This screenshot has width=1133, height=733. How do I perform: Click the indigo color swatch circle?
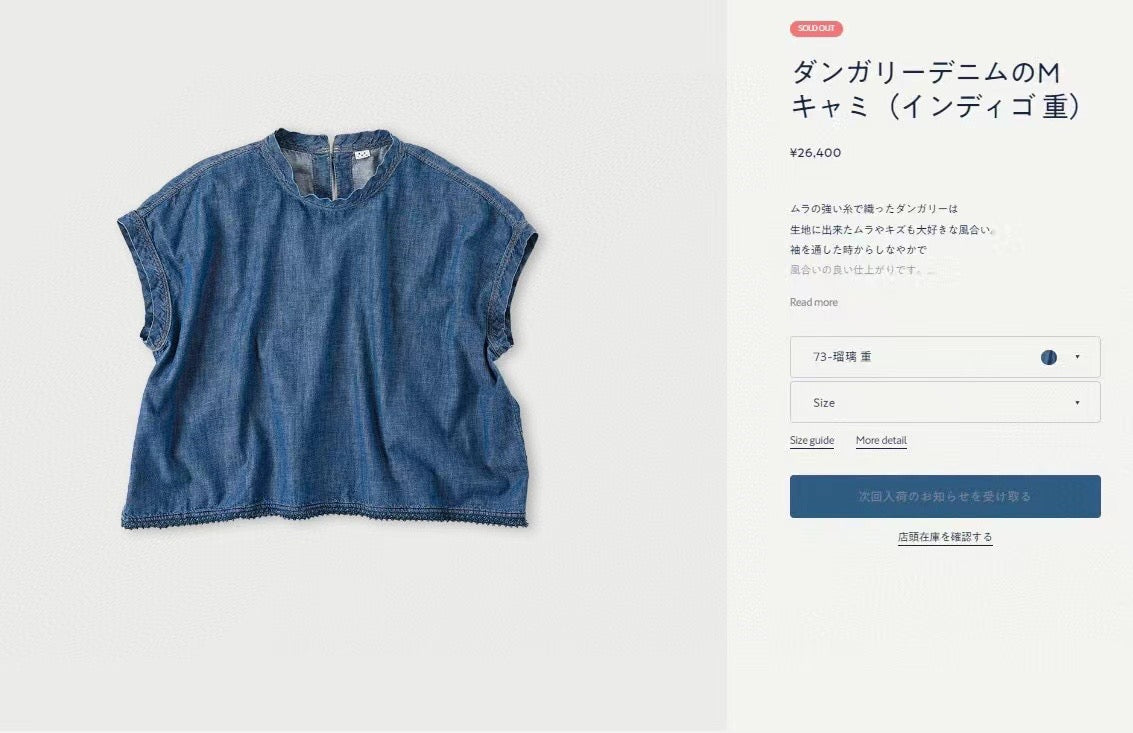[1048, 357]
